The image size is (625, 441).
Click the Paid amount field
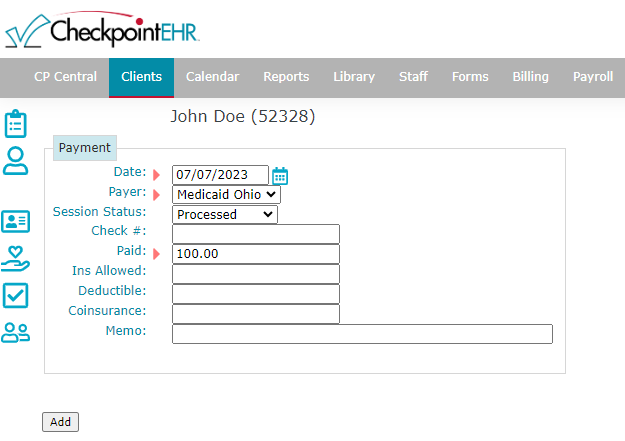[x=256, y=254]
